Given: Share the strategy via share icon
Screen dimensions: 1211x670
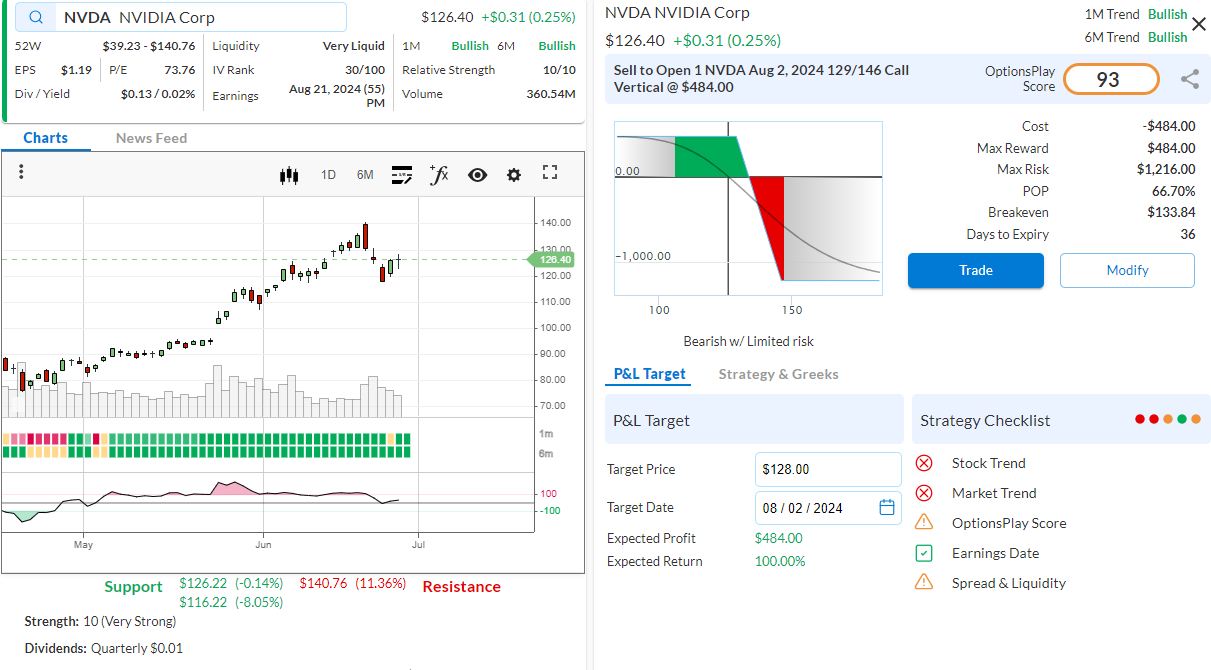Looking at the screenshot, I should click(1190, 79).
